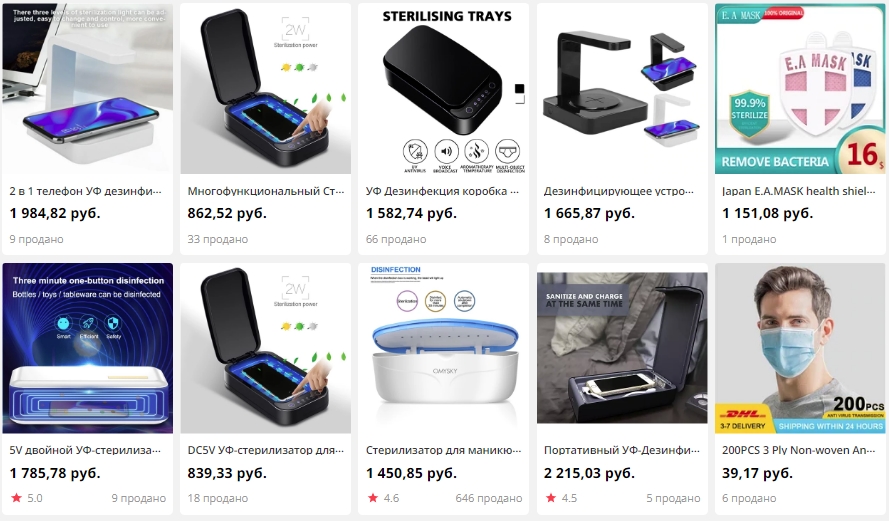View the Sanitize and Charge product photo

pyautogui.click(x=622, y=348)
